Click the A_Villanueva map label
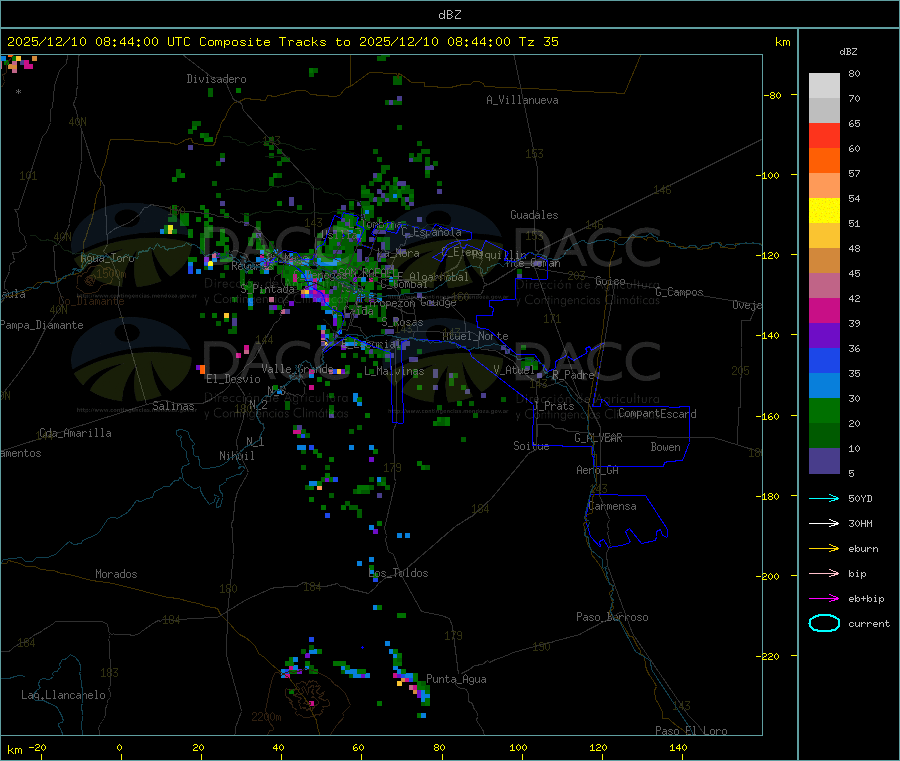 click(x=522, y=100)
